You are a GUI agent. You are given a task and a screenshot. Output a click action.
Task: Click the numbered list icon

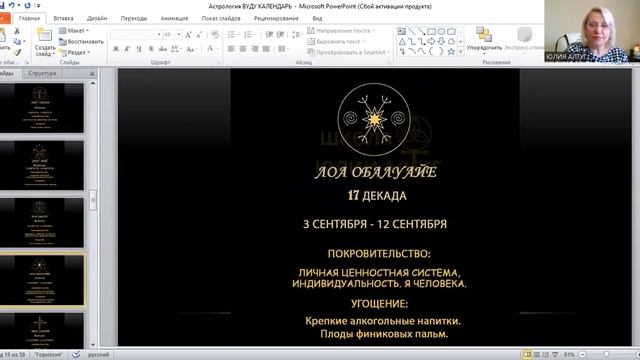(x=249, y=35)
